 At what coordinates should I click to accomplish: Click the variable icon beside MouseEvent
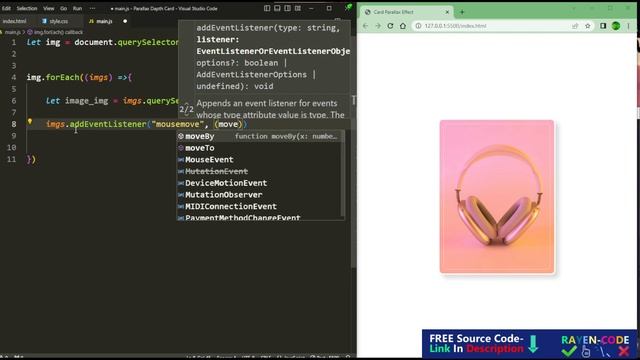point(181,160)
